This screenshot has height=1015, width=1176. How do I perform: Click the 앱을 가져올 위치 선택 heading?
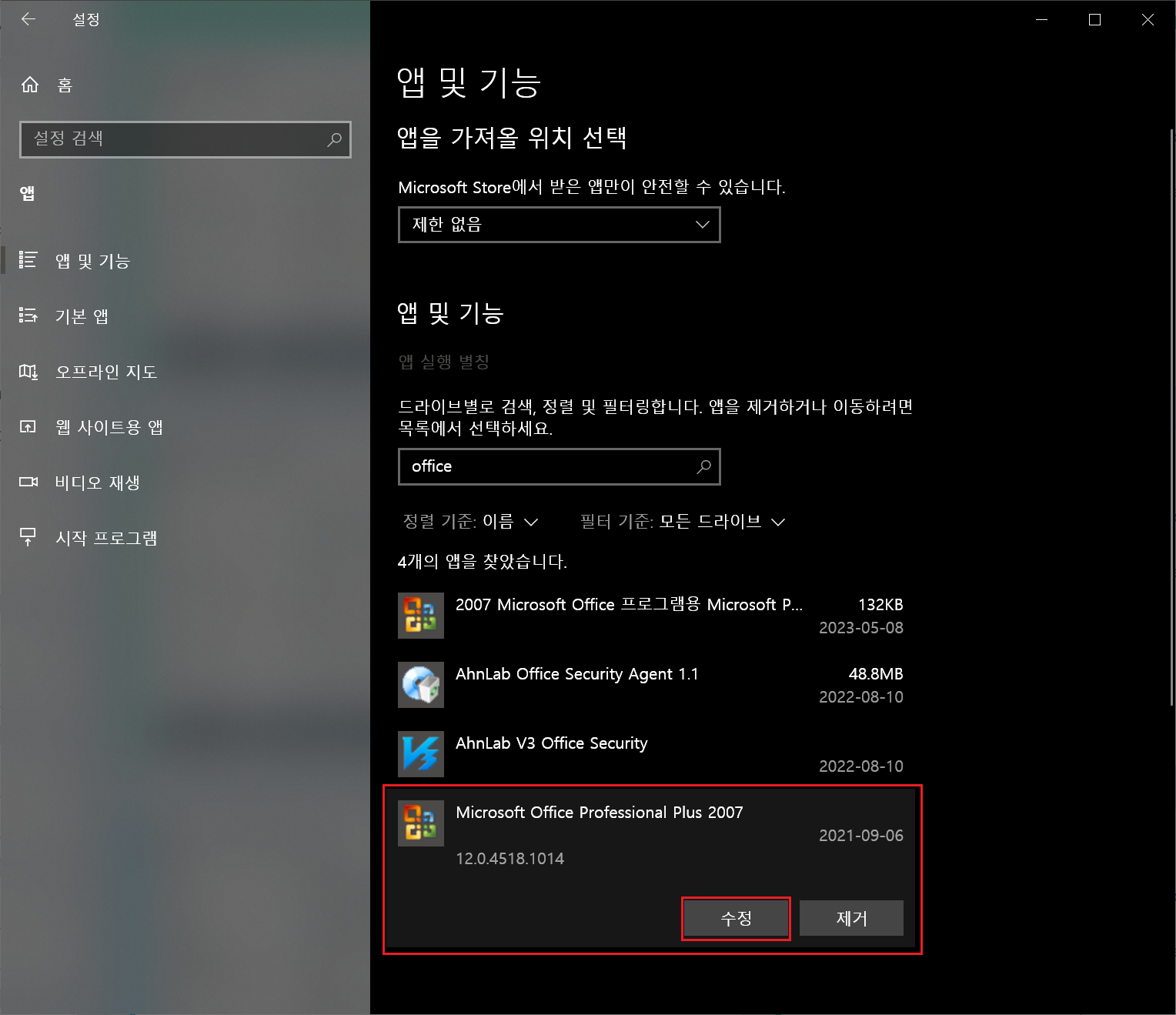point(512,138)
